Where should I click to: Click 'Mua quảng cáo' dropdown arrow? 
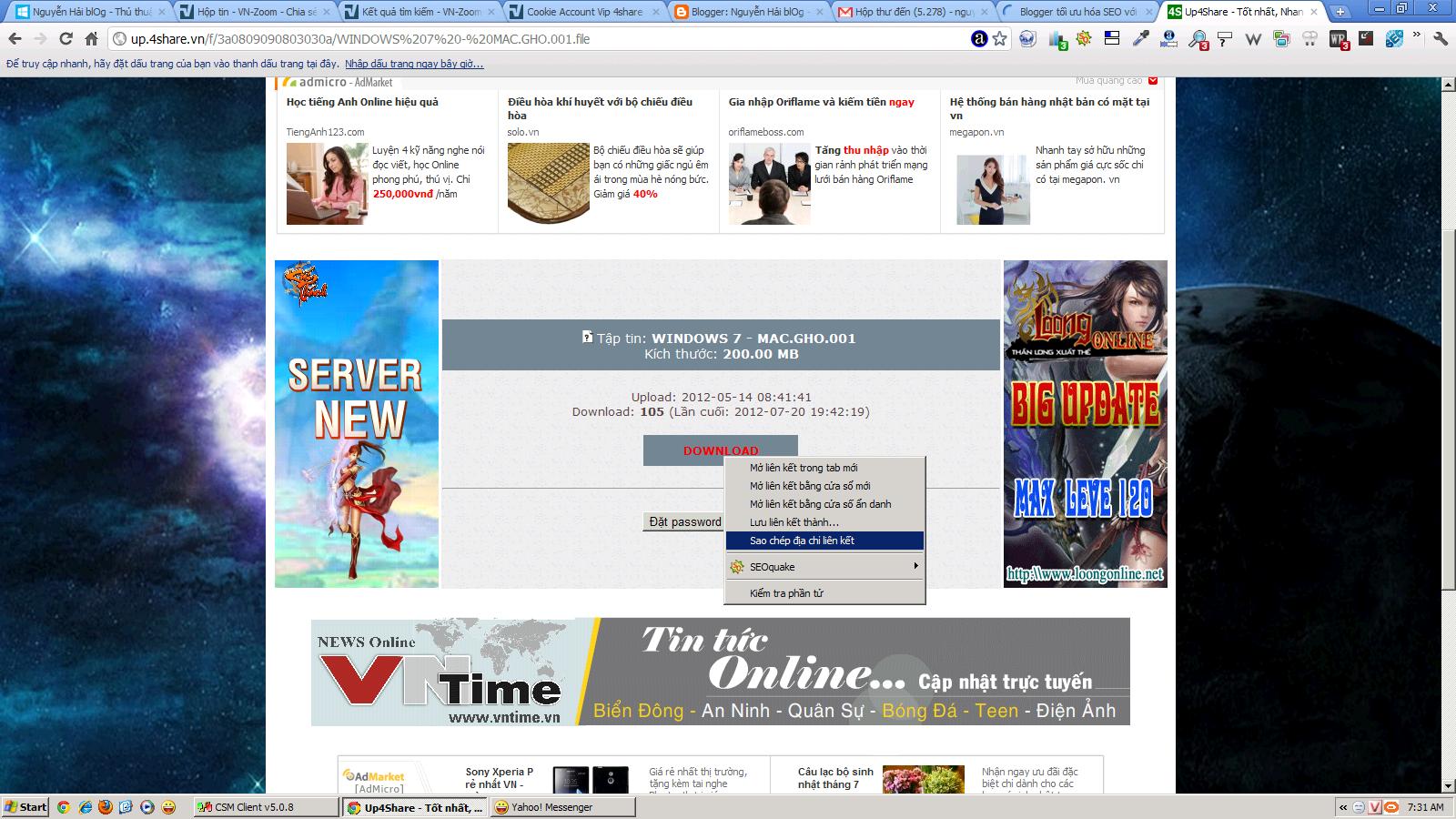[x=1153, y=81]
